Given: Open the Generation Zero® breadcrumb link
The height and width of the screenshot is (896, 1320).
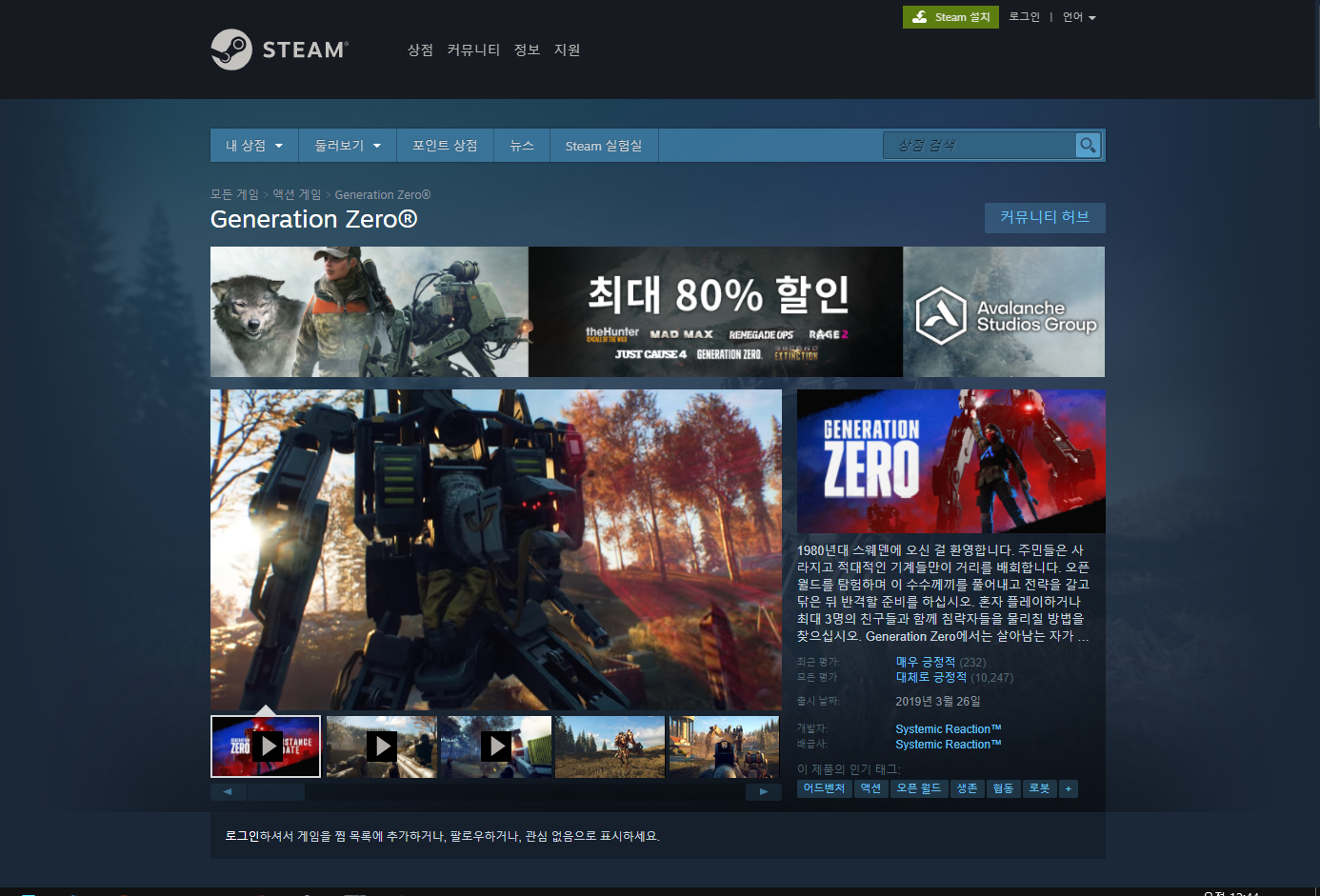Looking at the screenshot, I should point(383,194).
